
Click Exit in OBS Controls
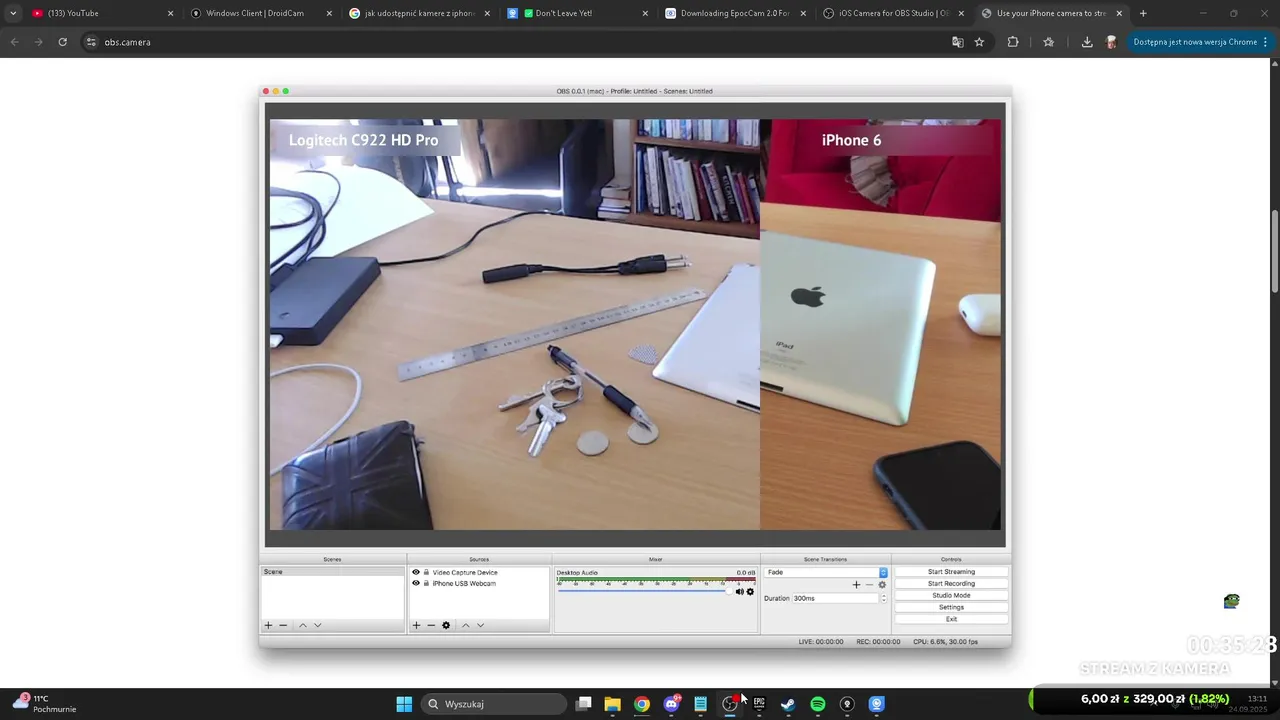[951, 619]
